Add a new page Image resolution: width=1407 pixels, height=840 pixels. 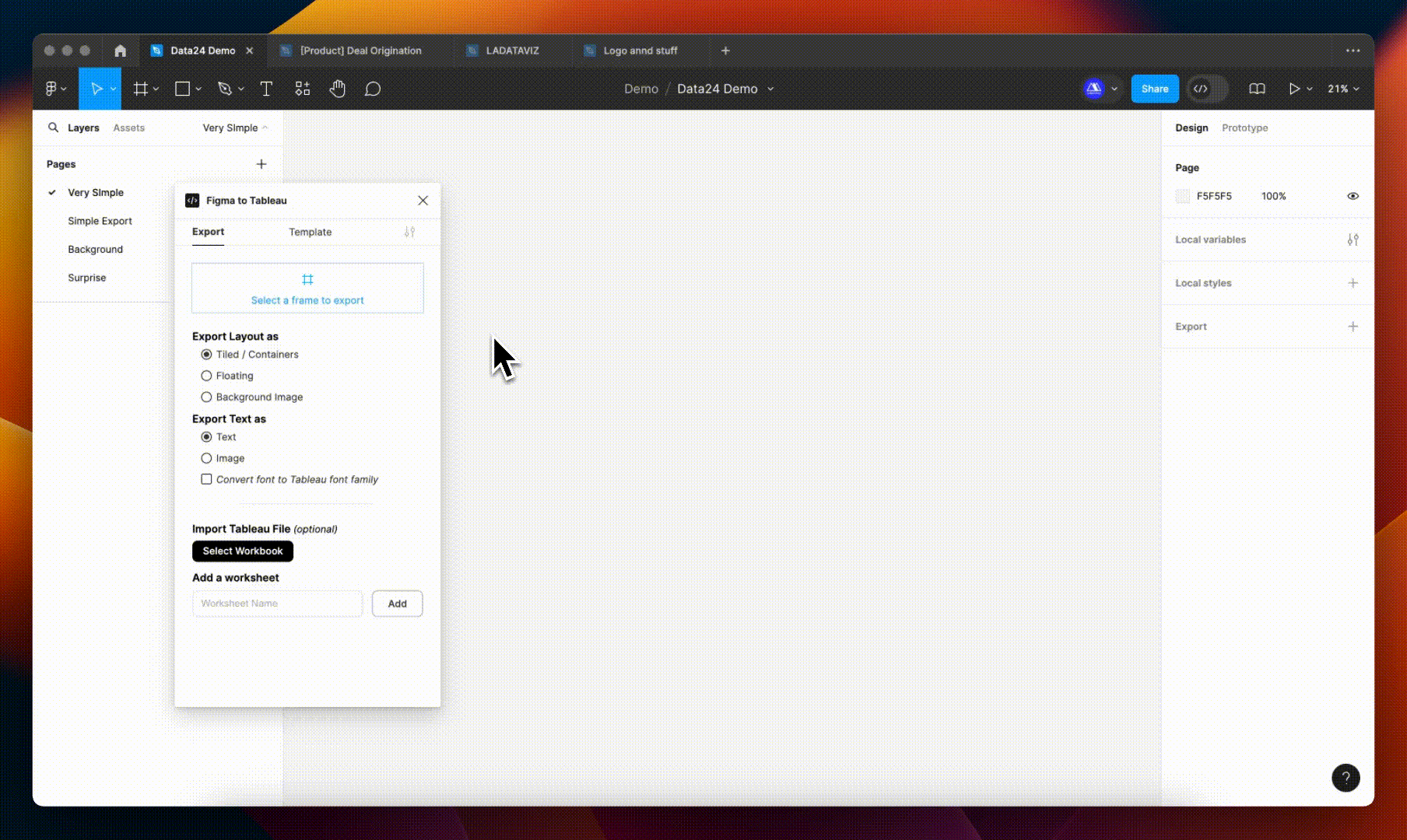pyautogui.click(x=261, y=164)
